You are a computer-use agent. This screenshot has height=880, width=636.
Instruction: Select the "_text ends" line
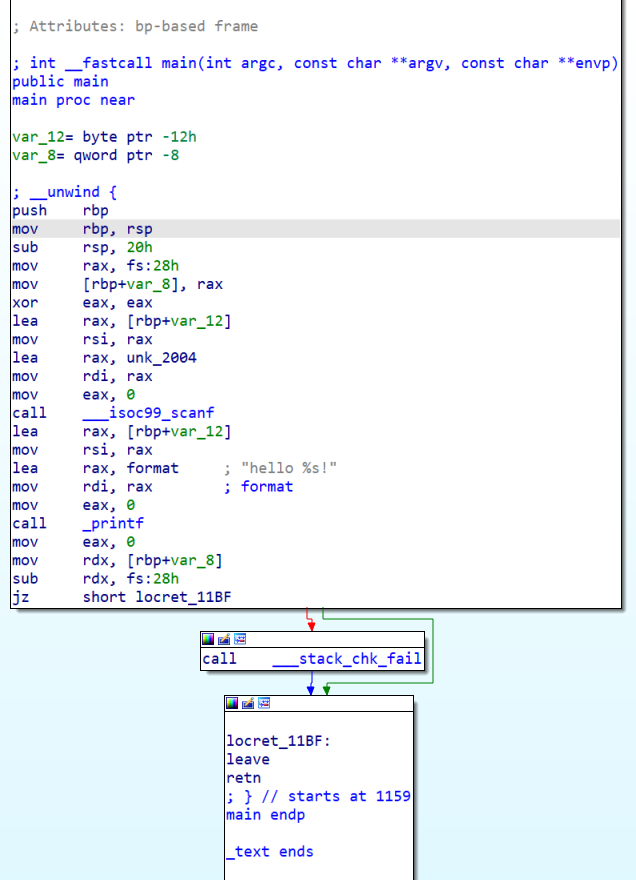coord(270,852)
